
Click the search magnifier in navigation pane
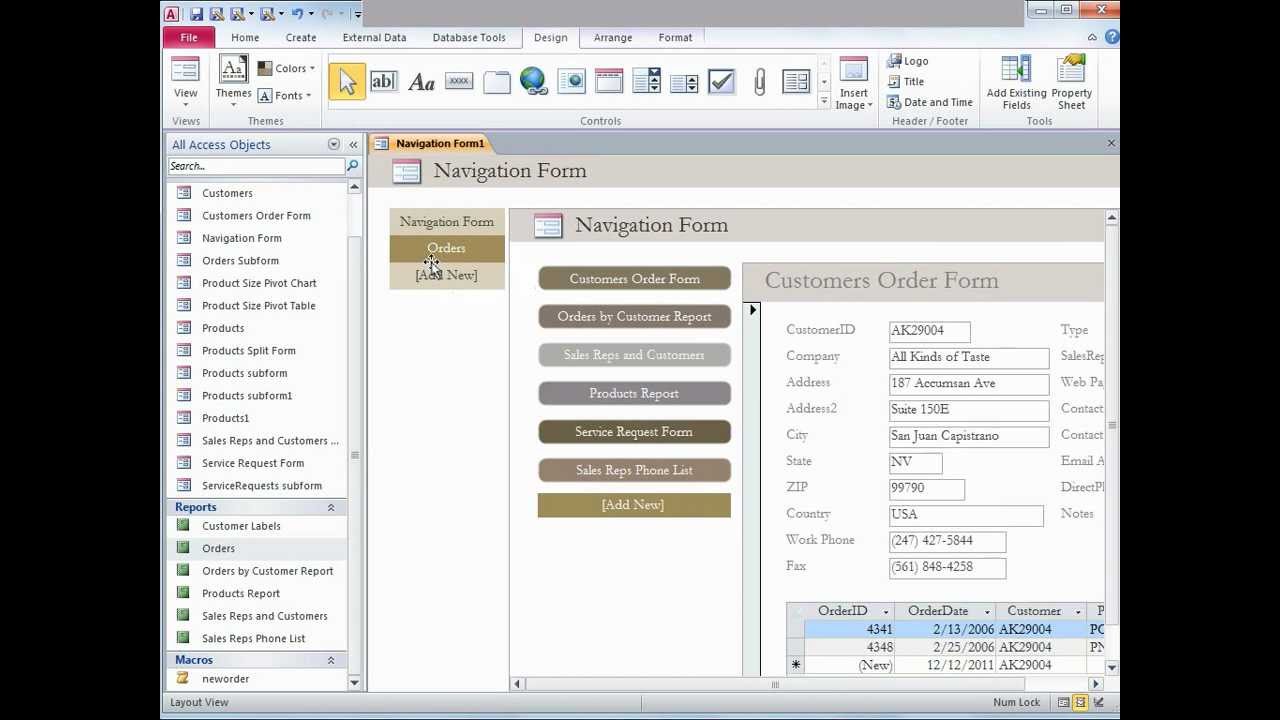[x=352, y=166]
